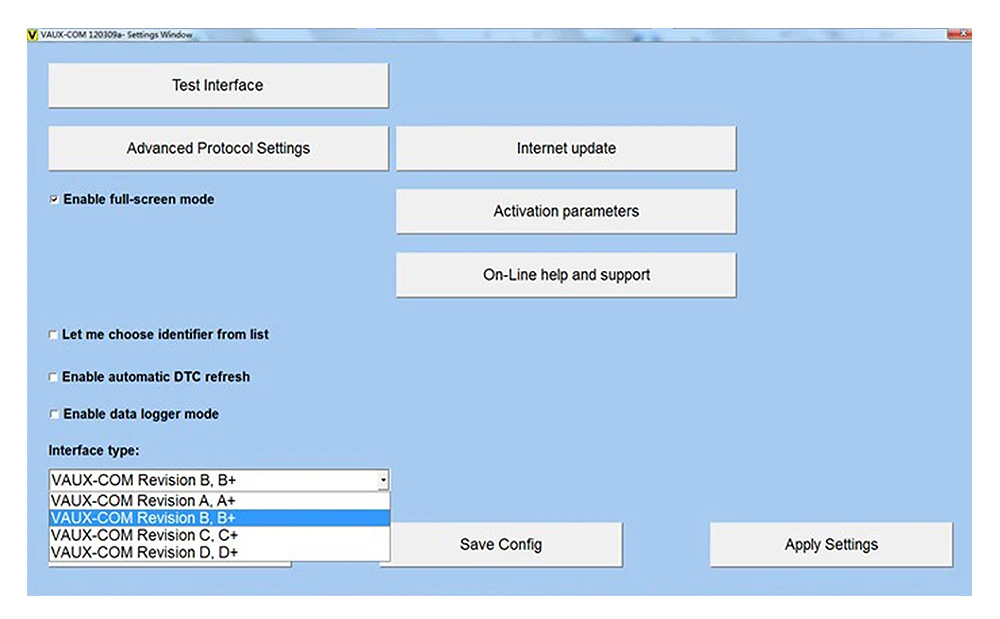Collapse the Interface type dropdown arrow
This screenshot has width=1000, height=619.
pyautogui.click(x=383, y=480)
